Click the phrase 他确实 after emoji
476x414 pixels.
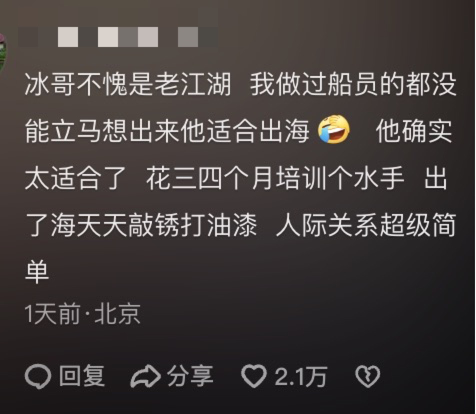click(414, 131)
